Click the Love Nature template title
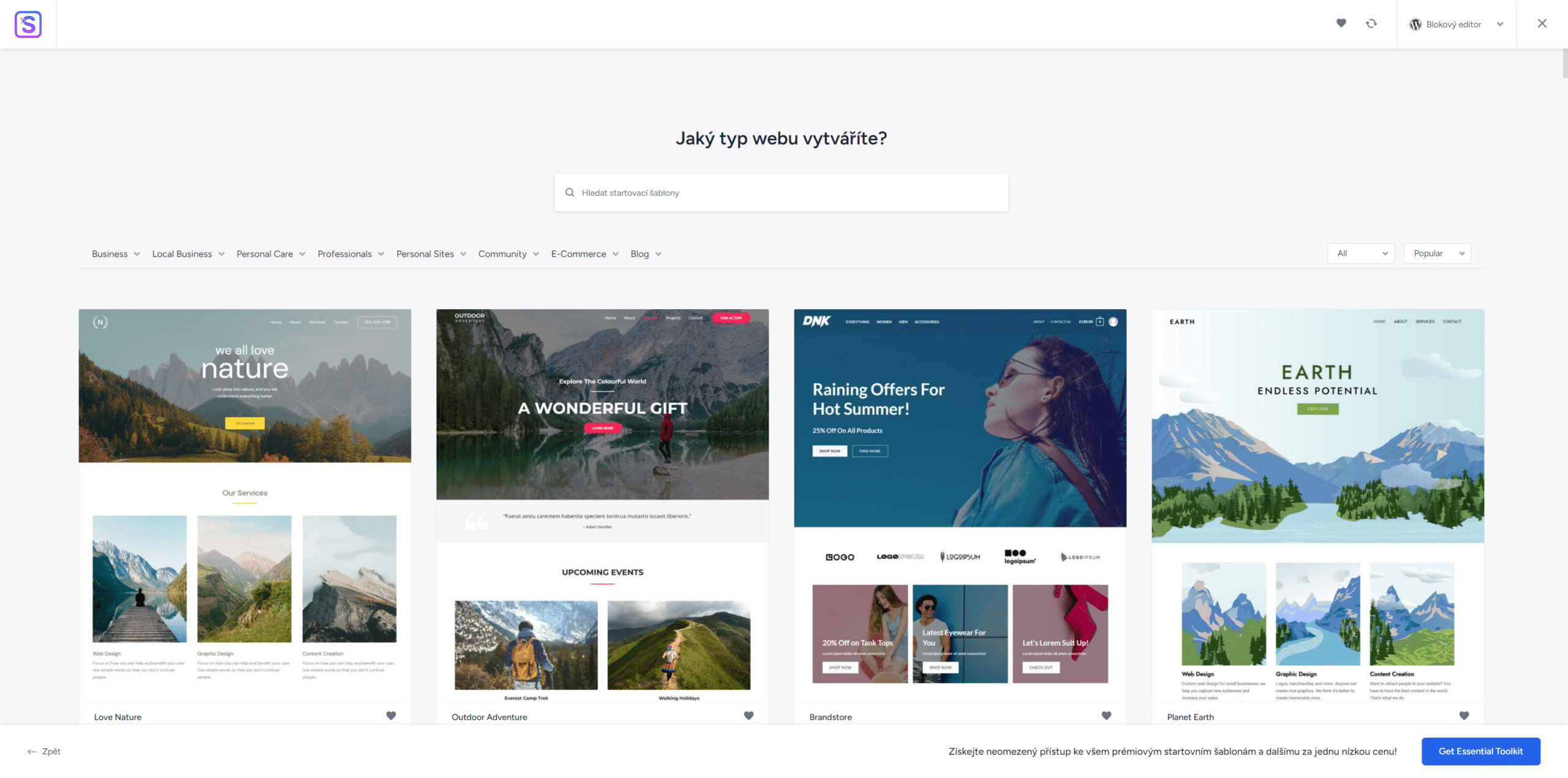Image resolution: width=1568 pixels, height=778 pixels. point(118,717)
